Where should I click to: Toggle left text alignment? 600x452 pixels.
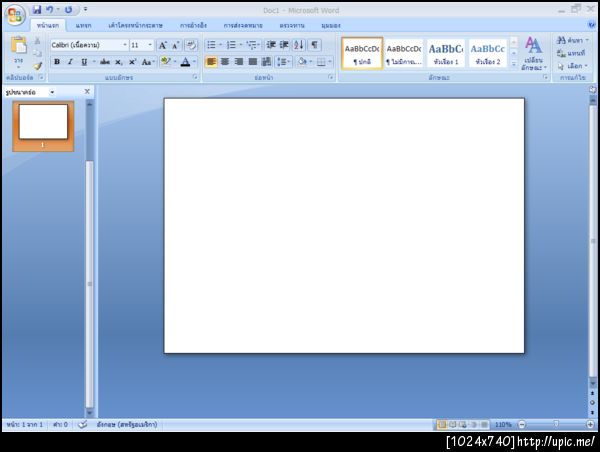[x=211, y=62]
